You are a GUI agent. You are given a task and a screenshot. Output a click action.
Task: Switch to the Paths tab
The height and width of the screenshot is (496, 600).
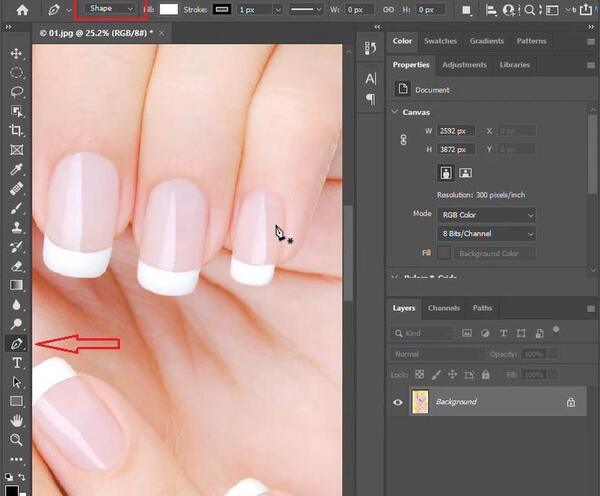482,308
